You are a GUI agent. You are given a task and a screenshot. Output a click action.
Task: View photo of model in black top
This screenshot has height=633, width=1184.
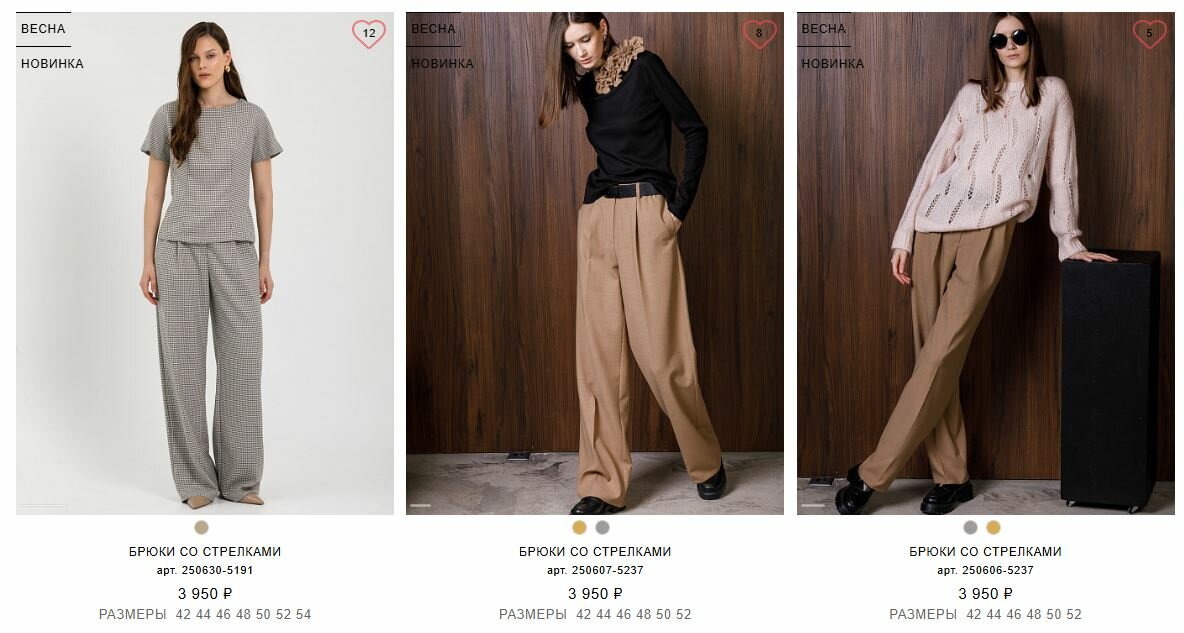coord(595,263)
